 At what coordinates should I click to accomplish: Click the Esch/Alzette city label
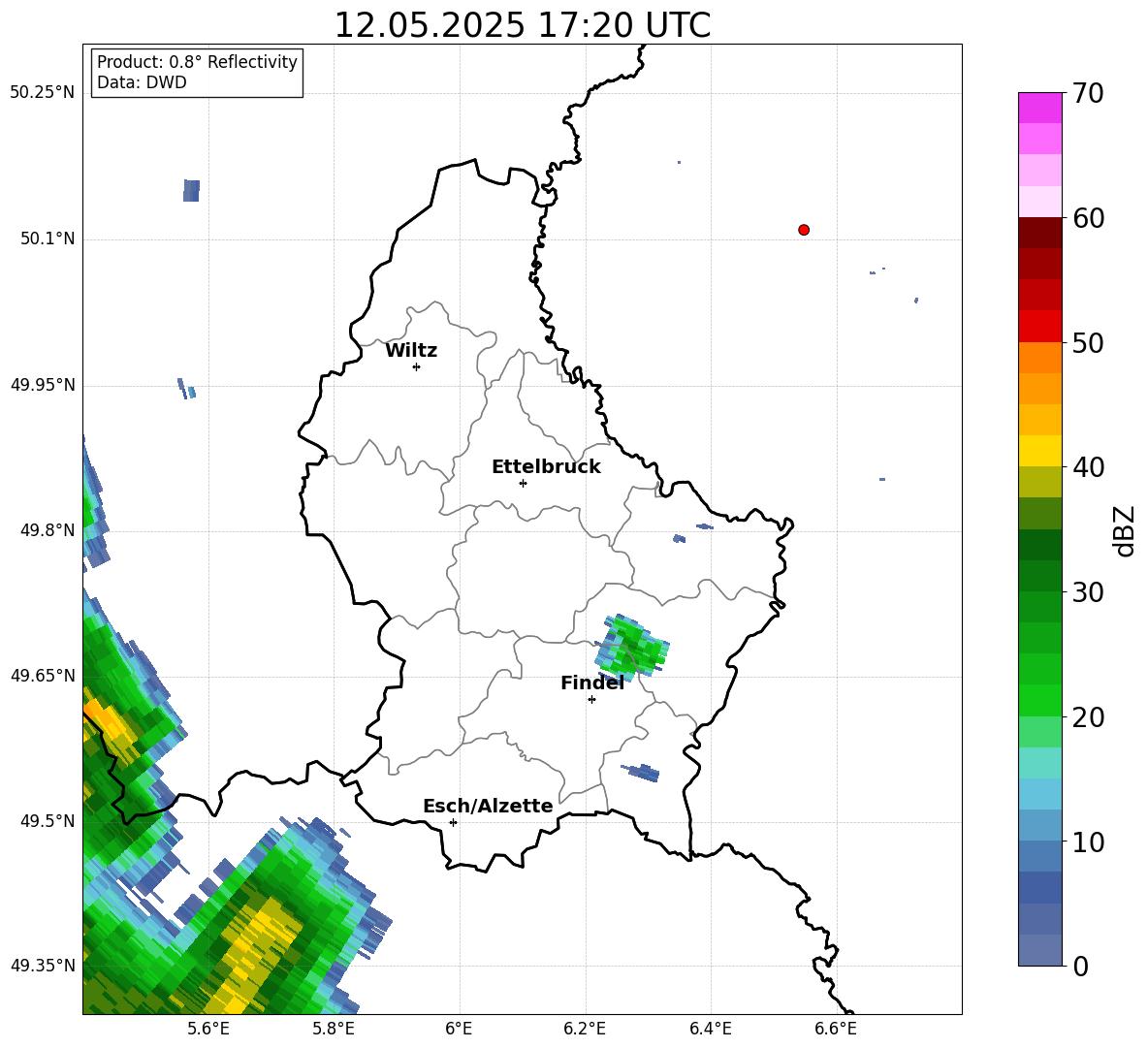488,806
